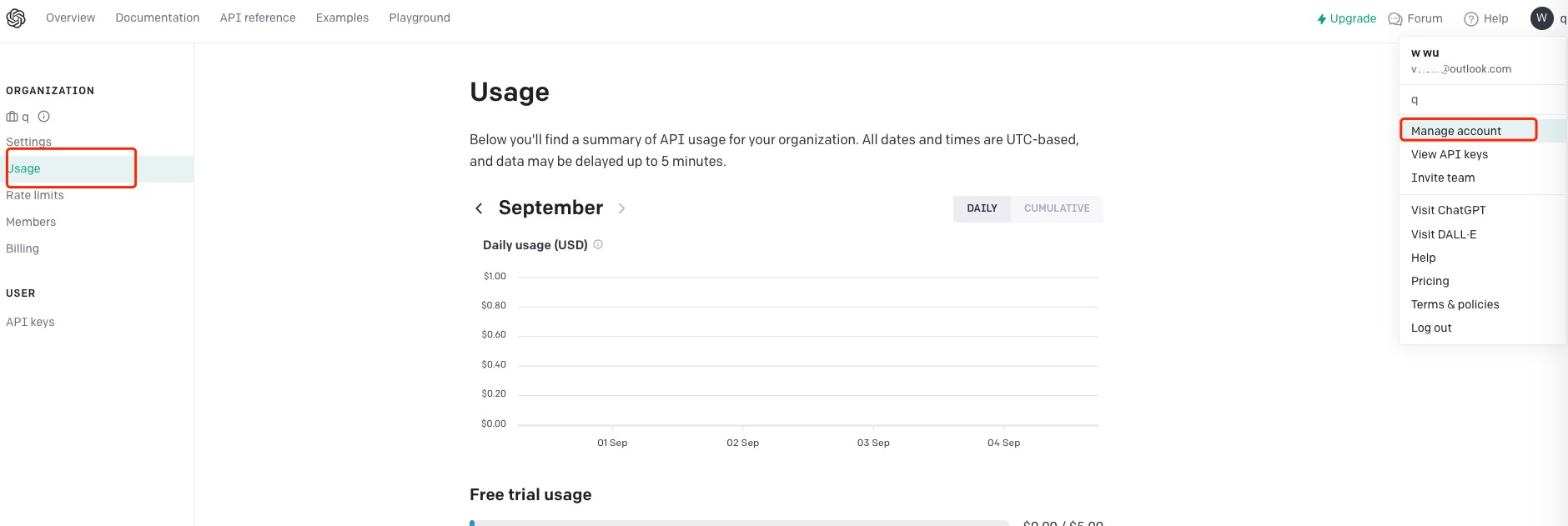
Task: Click the Daily usage info icon
Action: (598, 245)
